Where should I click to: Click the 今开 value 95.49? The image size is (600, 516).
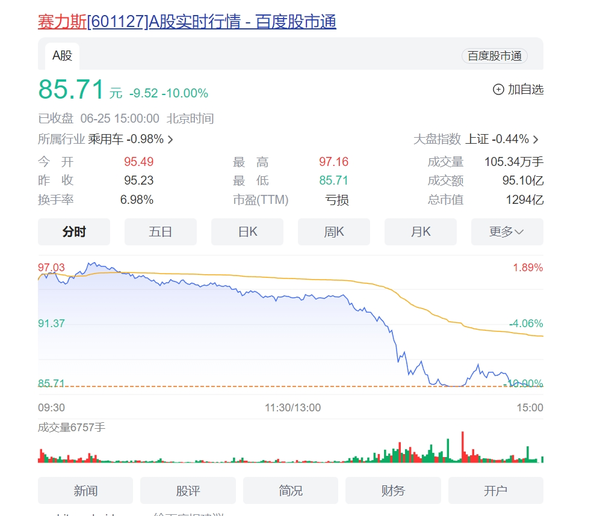point(139,162)
